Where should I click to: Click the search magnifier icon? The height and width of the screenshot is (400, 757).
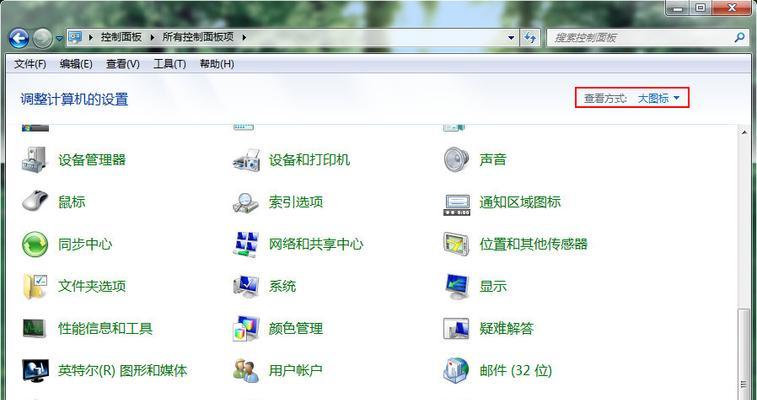pos(739,37)
